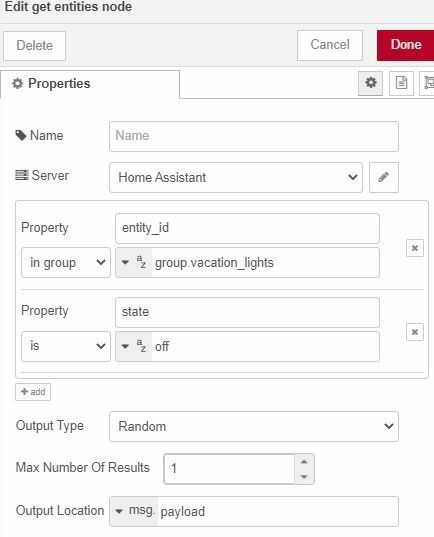The width and height of the screenshot is (434, 537).
Task: Open type selector for off value
Action: click(x=134, y=346)
